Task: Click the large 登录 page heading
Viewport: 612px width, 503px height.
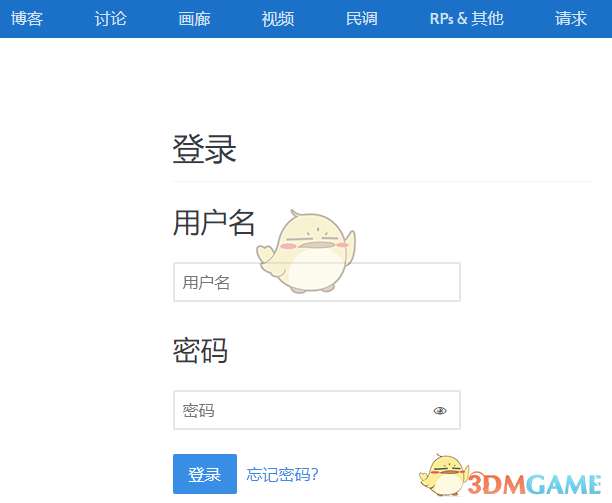Action: (204, 149)
